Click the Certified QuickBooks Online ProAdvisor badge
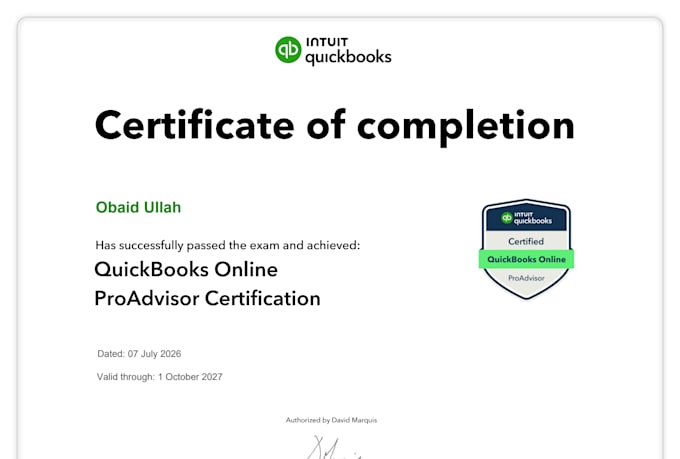Image resolution: width=680 pixels, height=459 pixels. (x=526, y=249)
